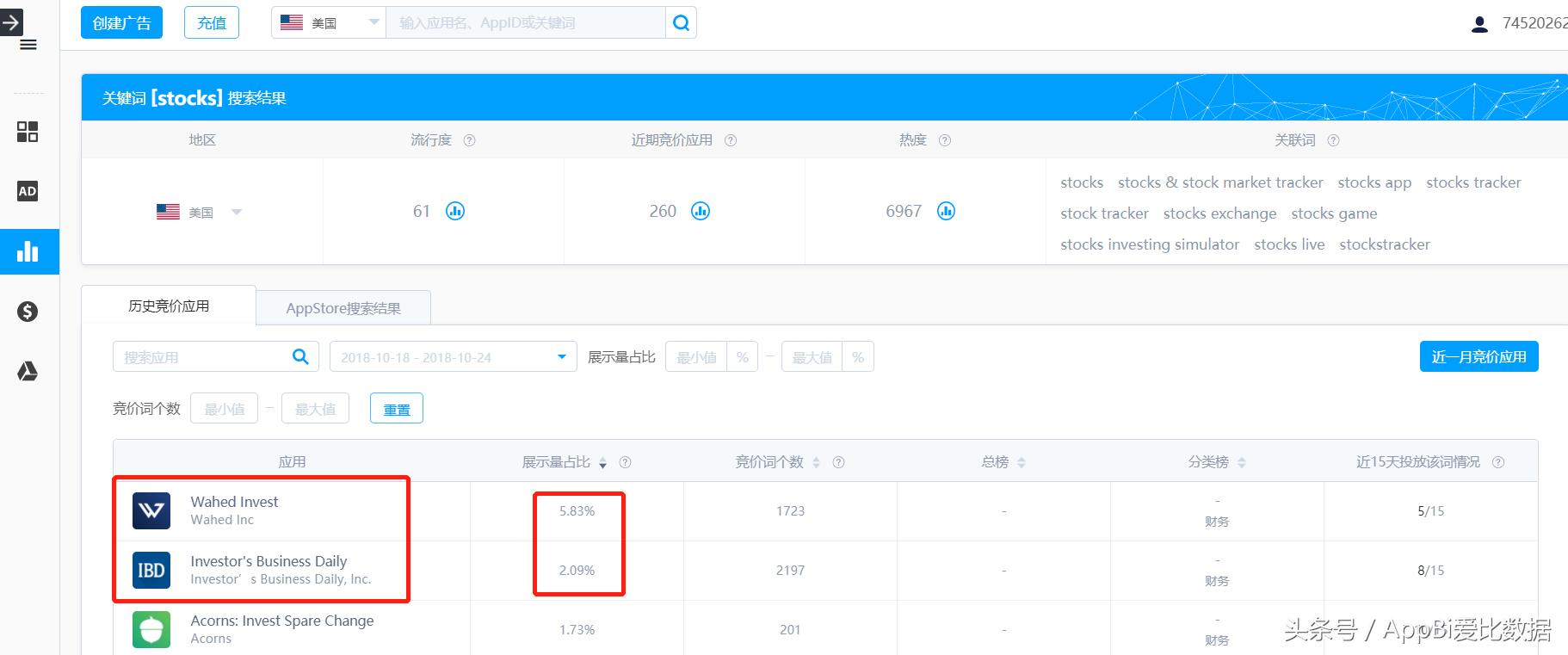Click the Wahed Invest app icon

coord(151,510)
